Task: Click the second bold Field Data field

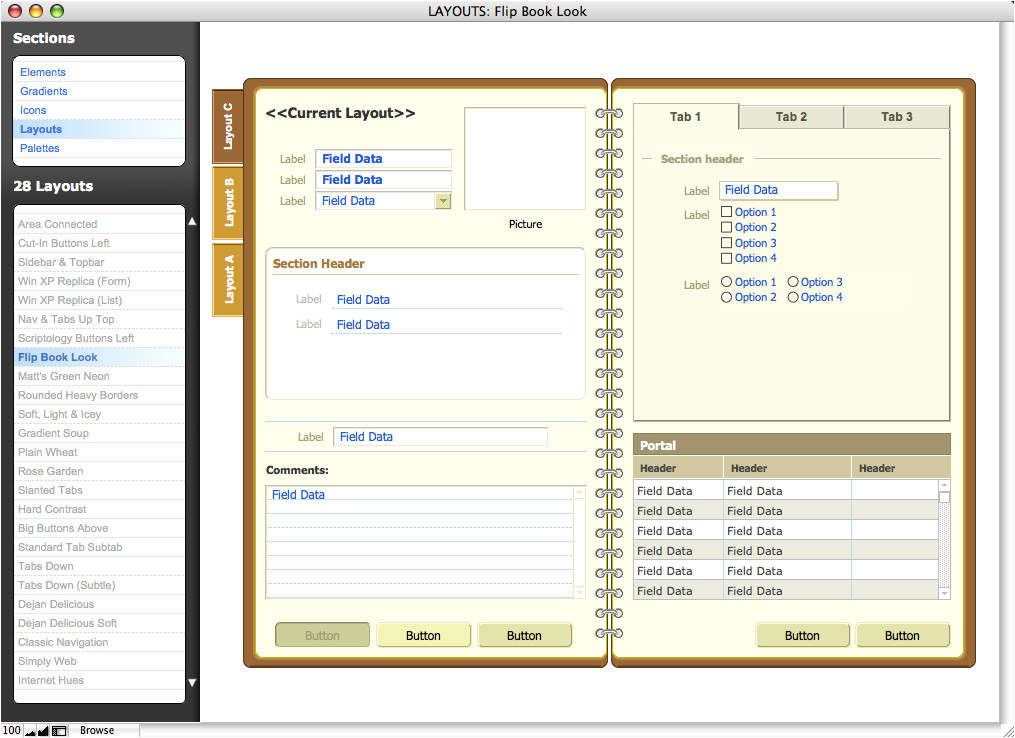Action: pyautogui.click(x=383, y=179)
